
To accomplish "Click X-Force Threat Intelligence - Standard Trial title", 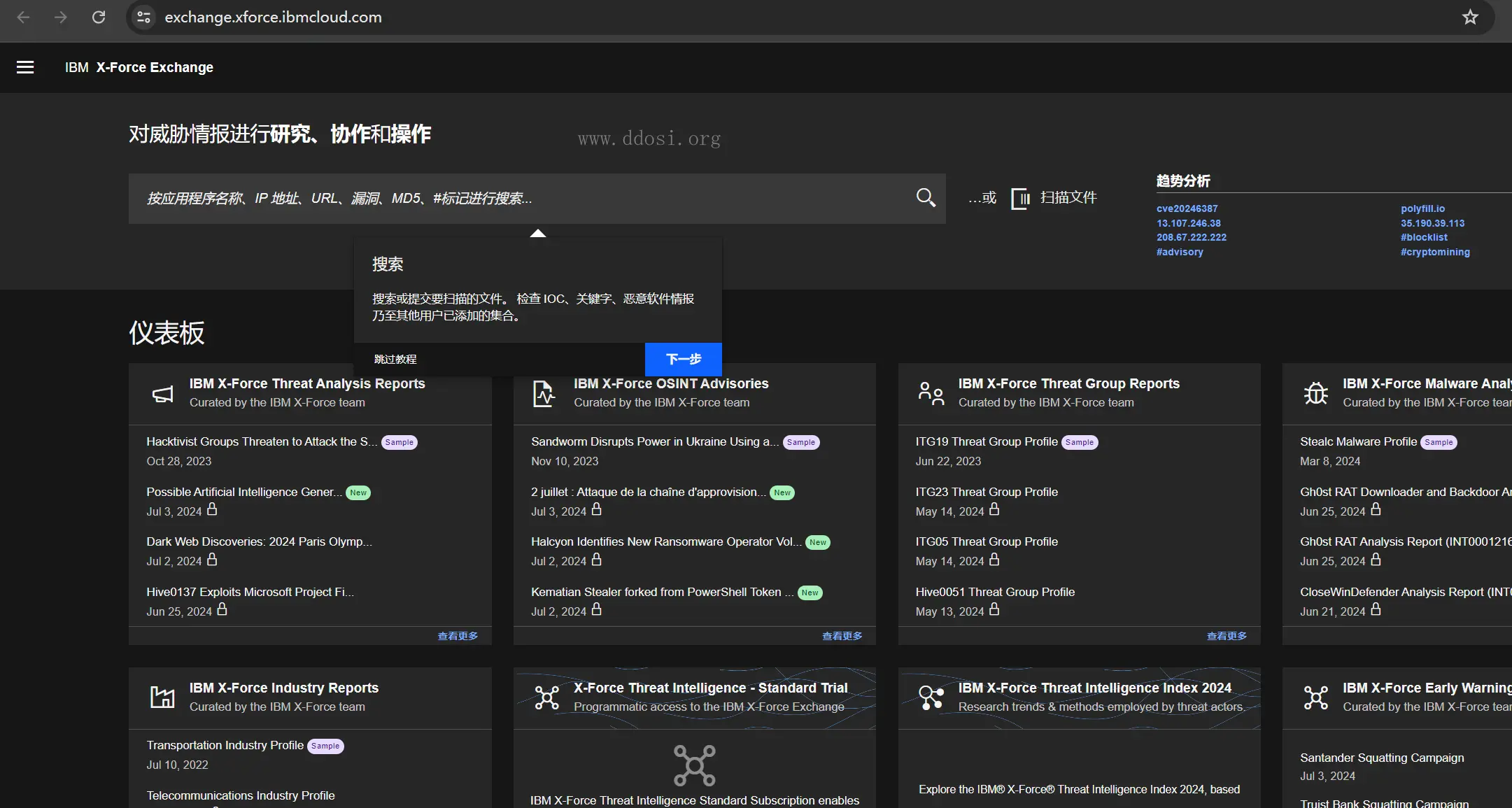I will pyautogui.click(x=710, y=688).
